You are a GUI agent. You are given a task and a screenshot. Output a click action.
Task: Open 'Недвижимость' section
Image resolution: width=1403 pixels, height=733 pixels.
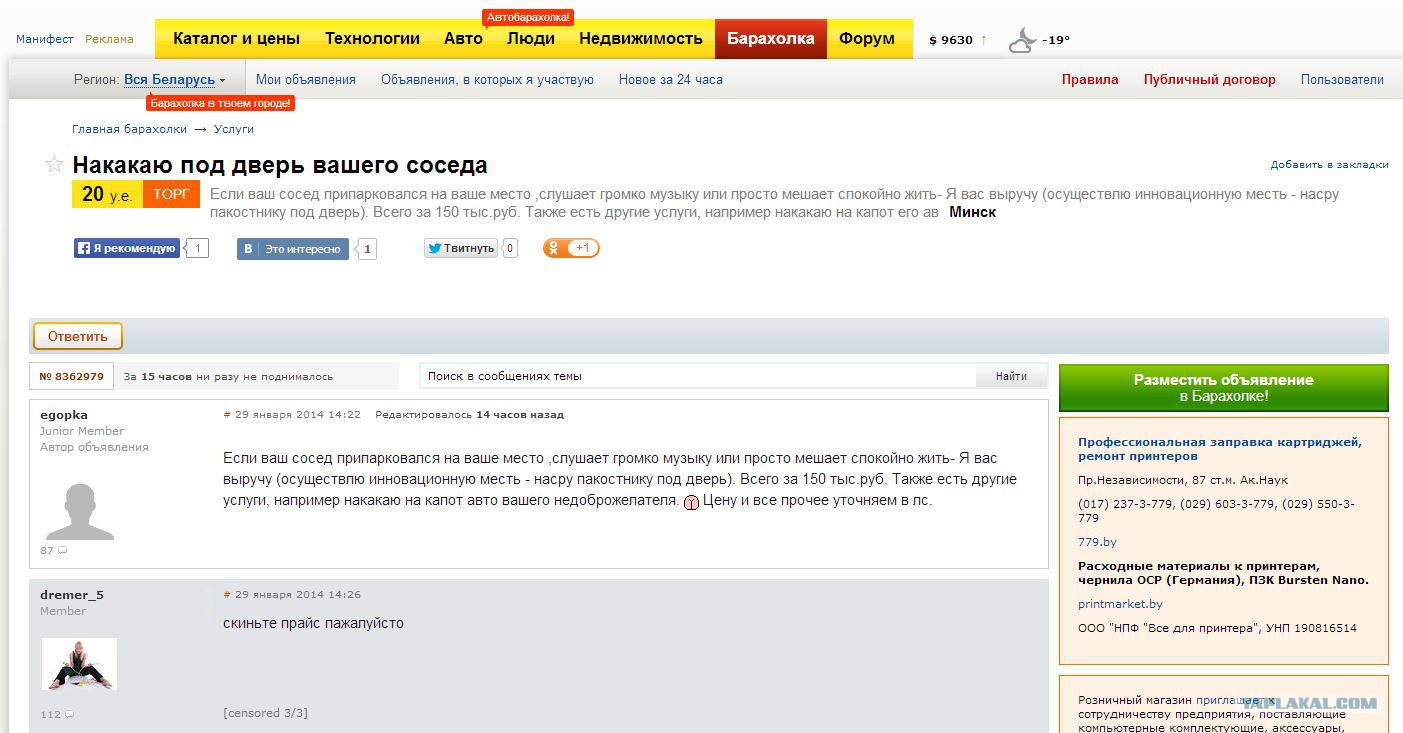coord(641,39)
